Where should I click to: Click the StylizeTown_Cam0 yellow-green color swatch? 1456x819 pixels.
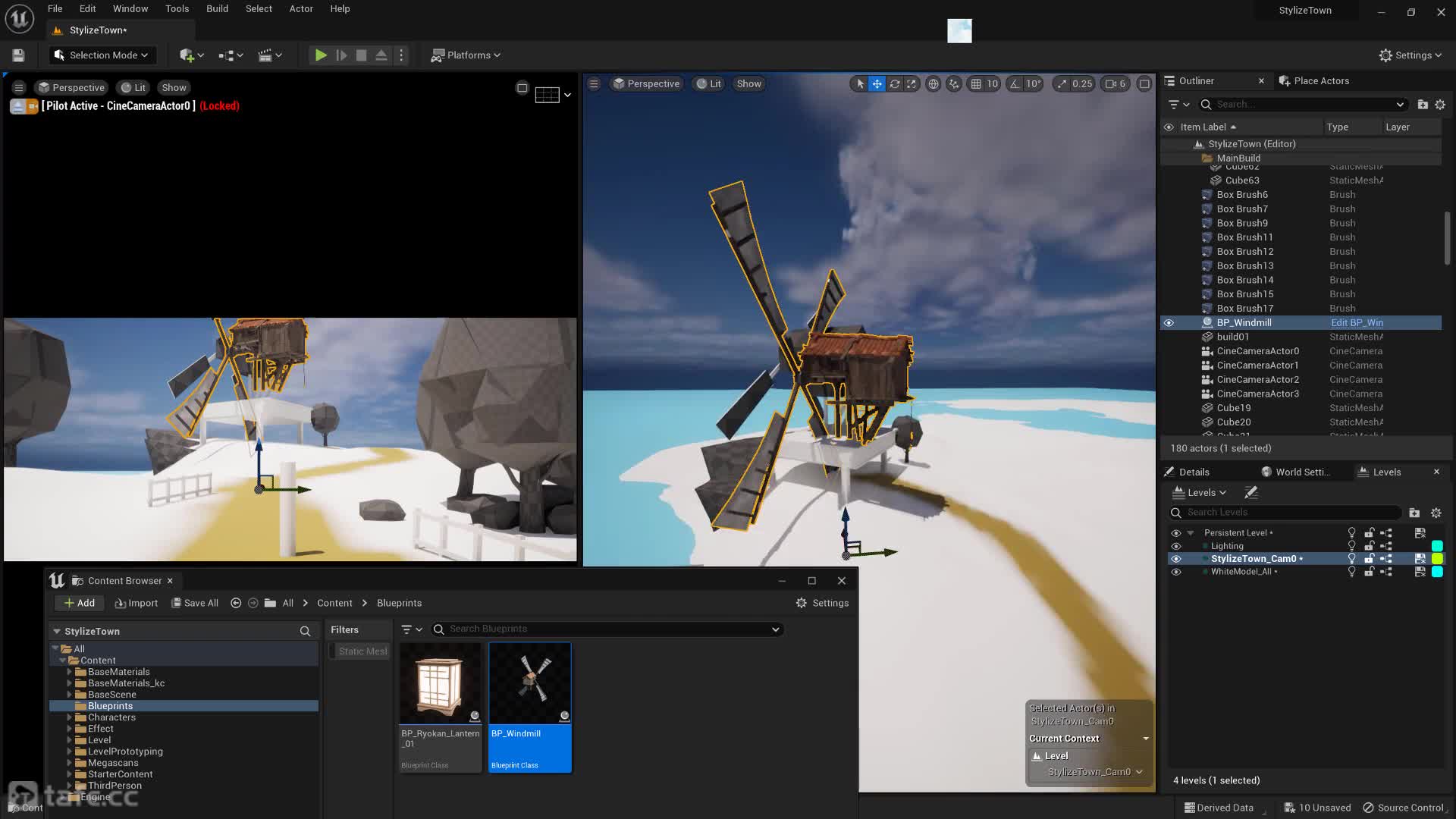[1437, 559]
